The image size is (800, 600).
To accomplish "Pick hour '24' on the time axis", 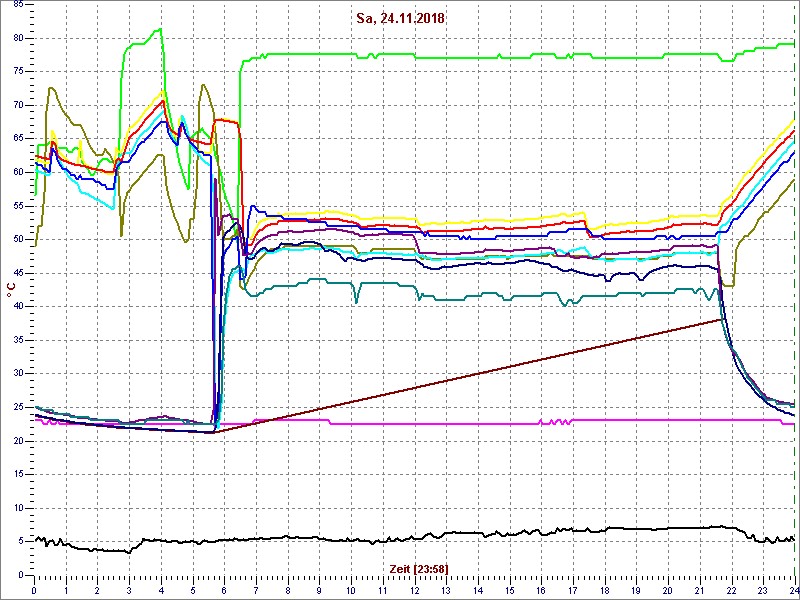I will point(793,590).
